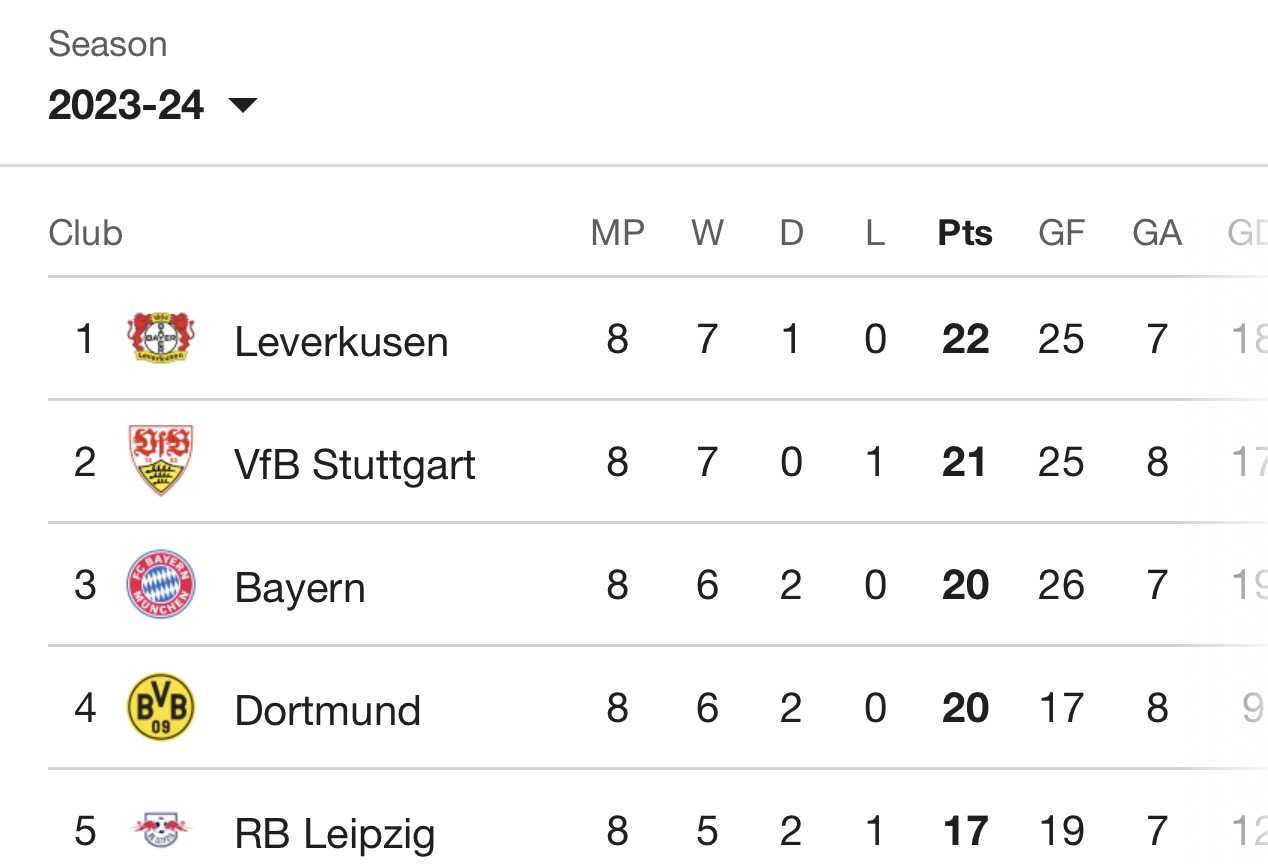Open the 2023-24 season dropdown

153,104
